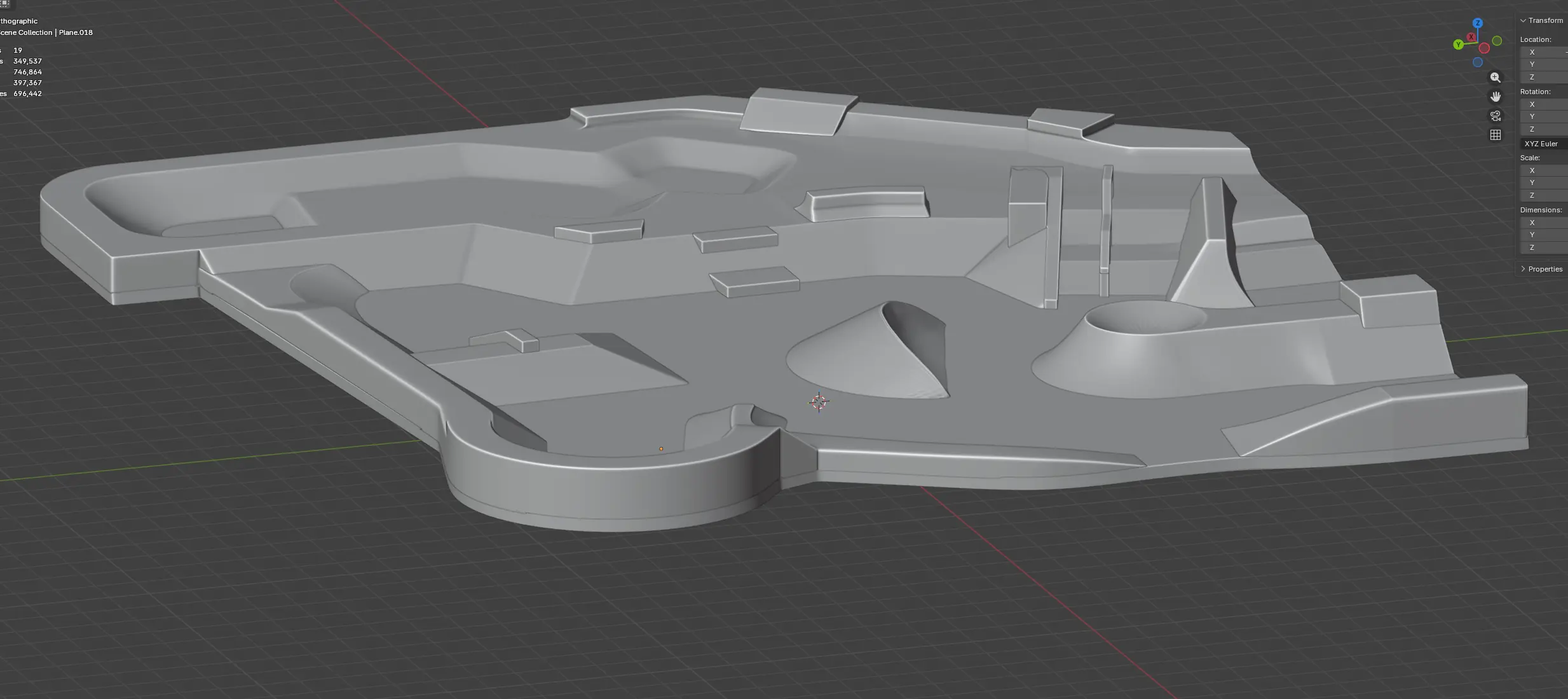
Task: Click the negative Z axis gizmo circle
Action: click(x=1478, y=62)
